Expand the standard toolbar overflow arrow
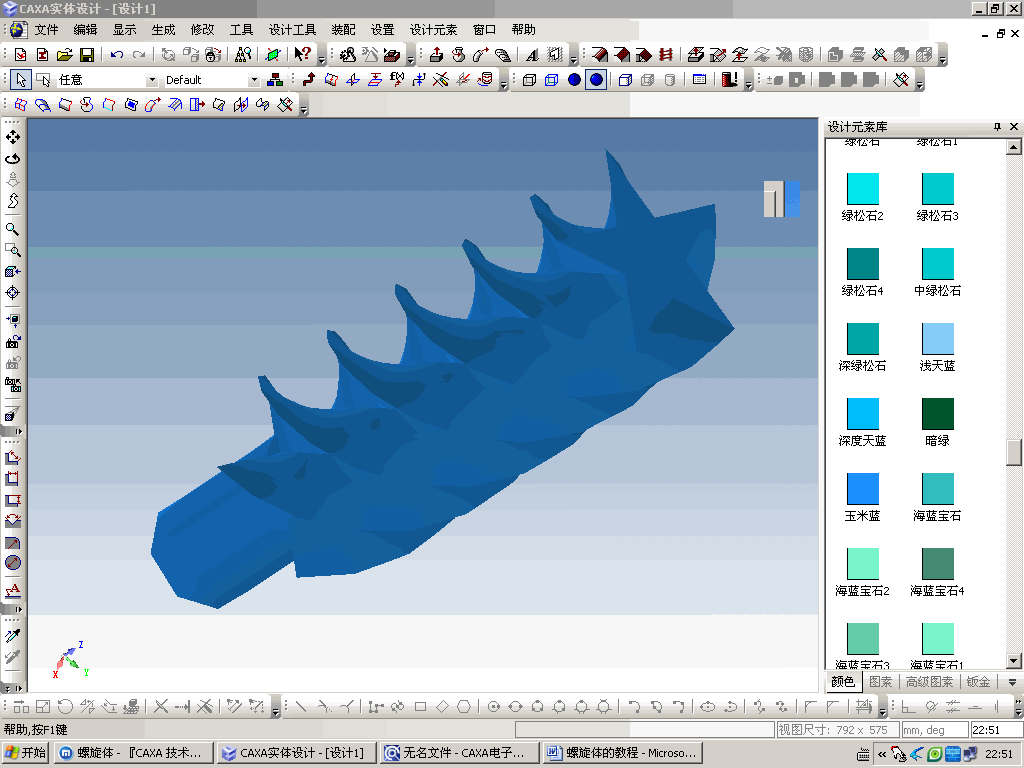This screenshot has width=1024, height=768. (x=321, y=59)
